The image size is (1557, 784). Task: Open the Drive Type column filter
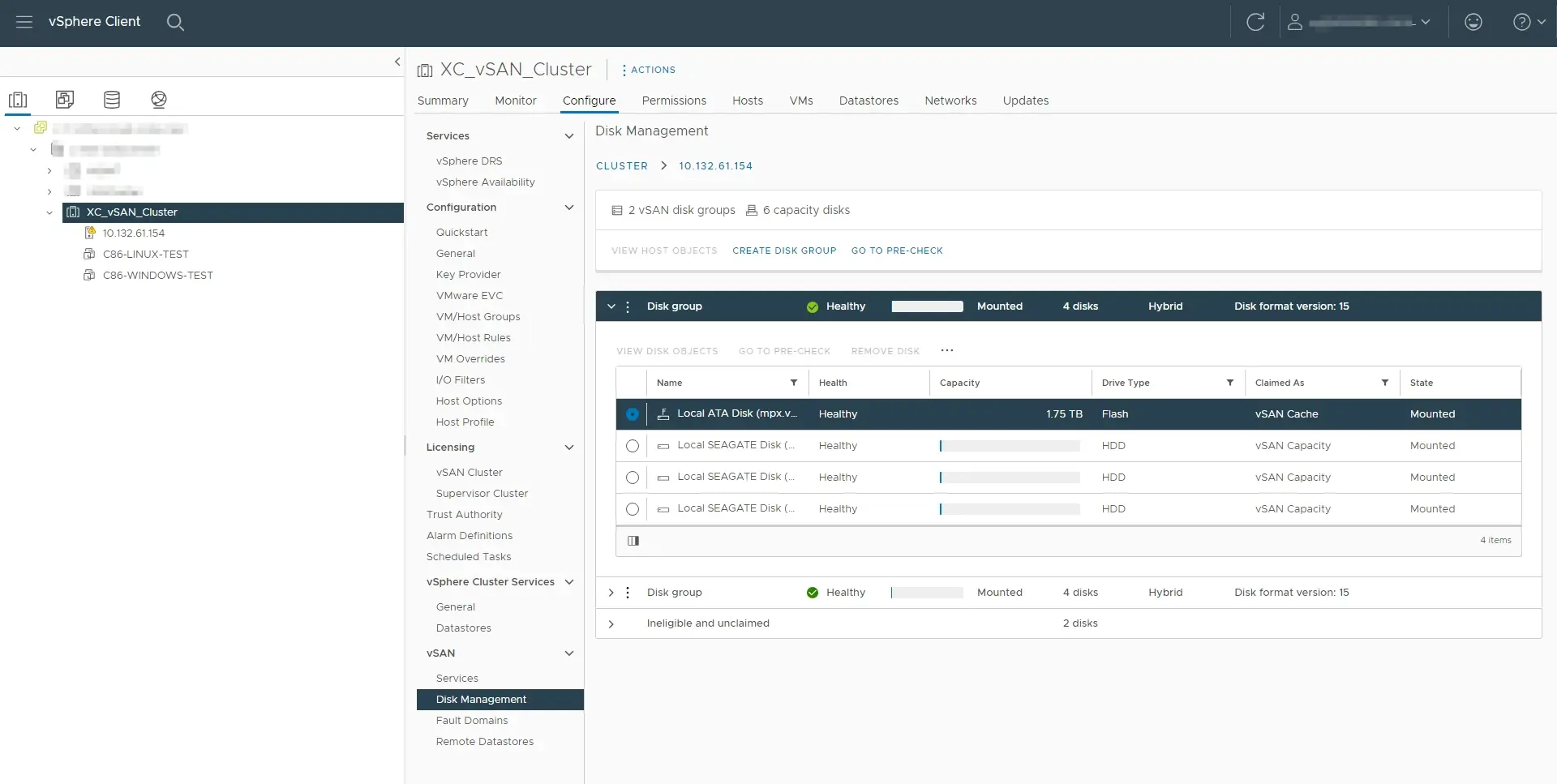tap(1230, 383)
